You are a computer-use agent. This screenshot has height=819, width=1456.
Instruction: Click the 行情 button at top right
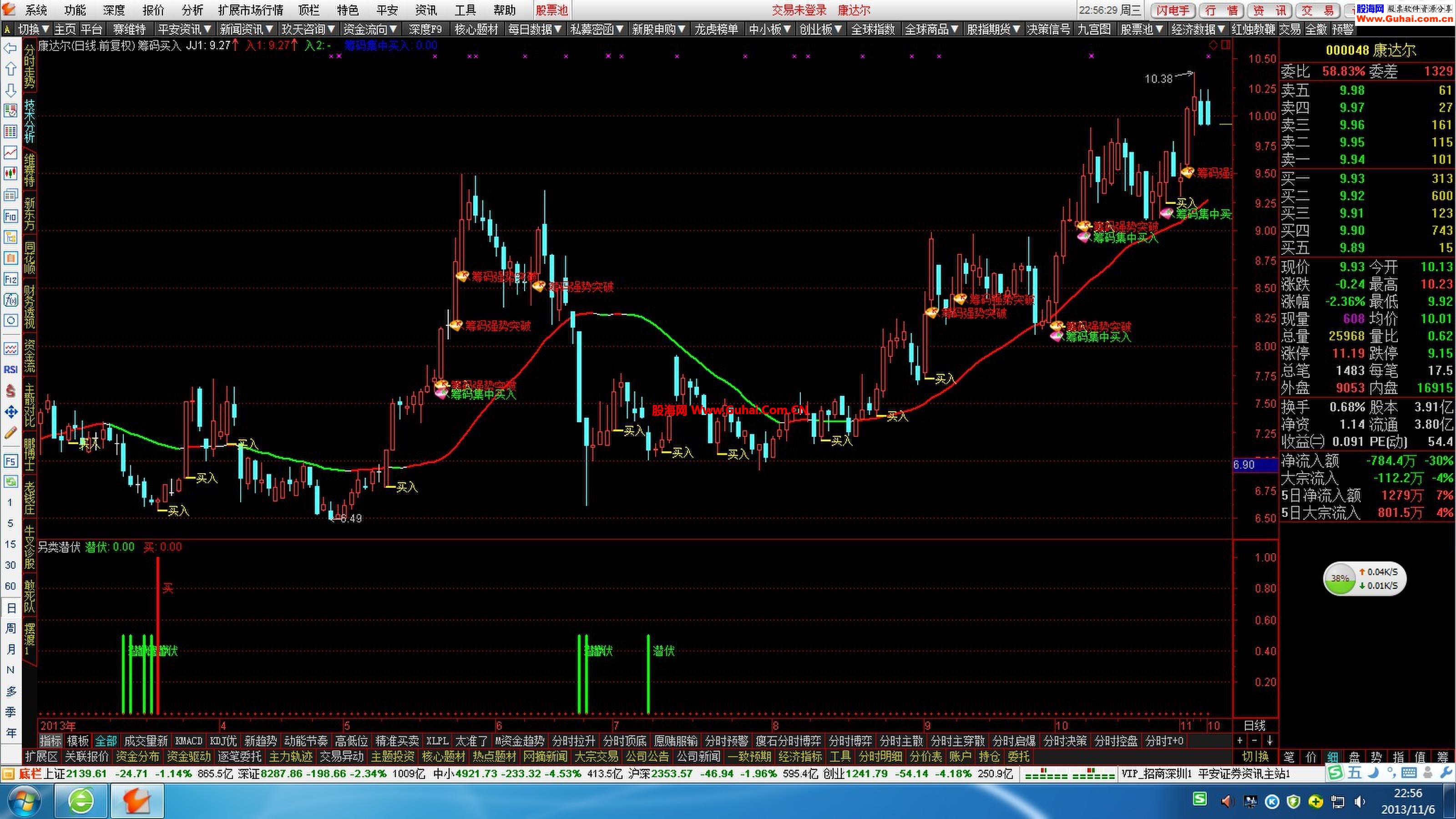click(1221, 10)
